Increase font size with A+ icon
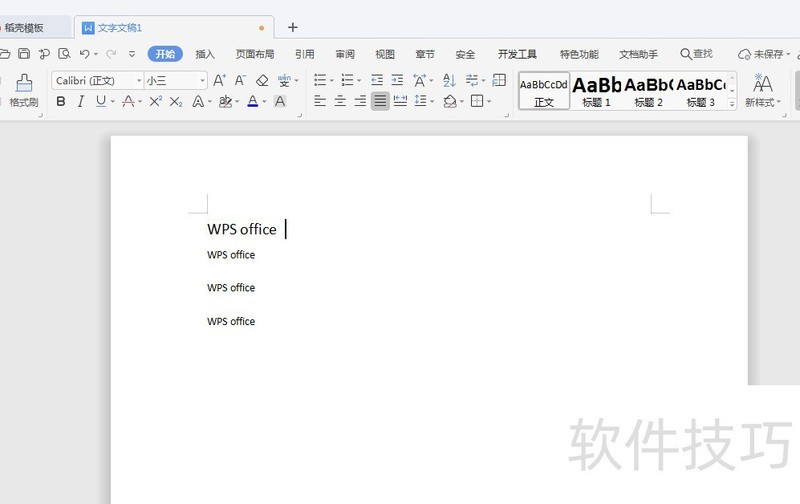The width and height of the screenshot is (800, 504). tap(219, 80)
